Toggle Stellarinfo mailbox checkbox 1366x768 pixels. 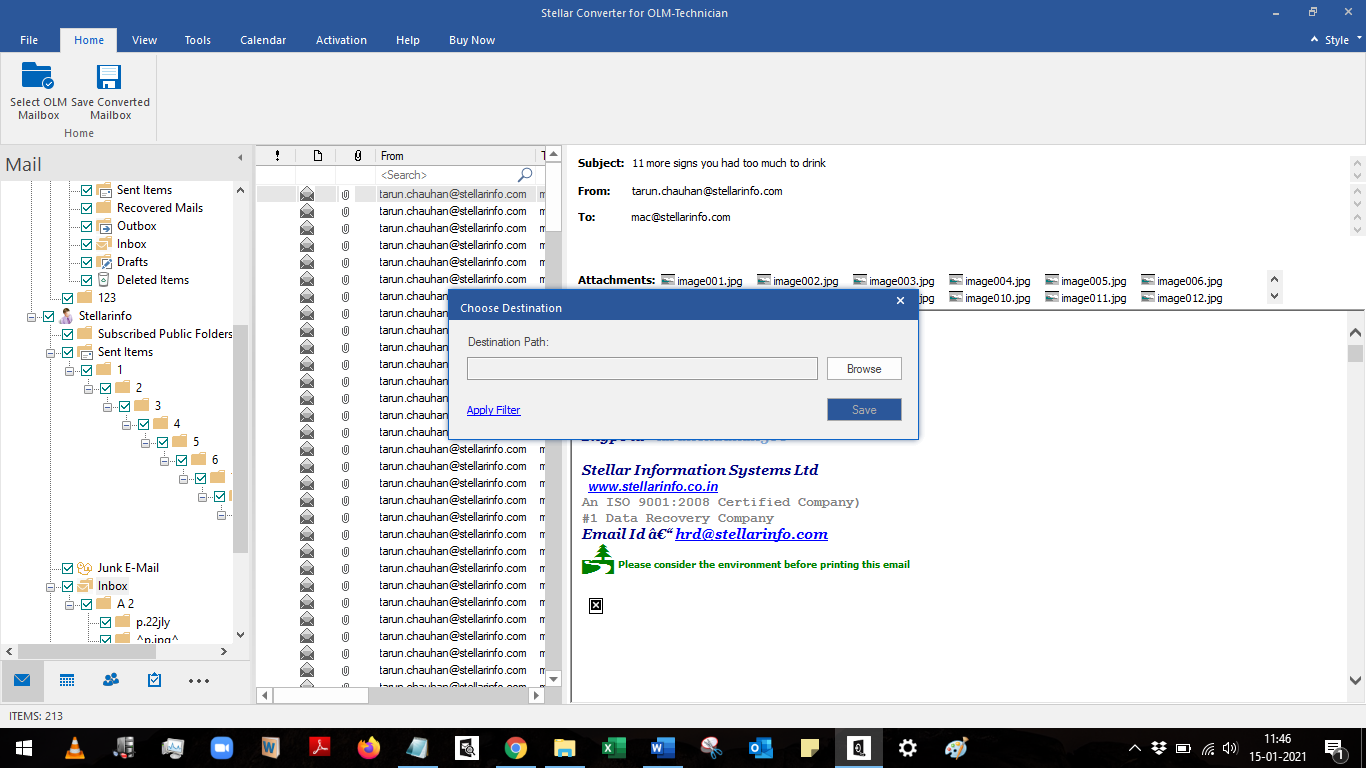49,316
